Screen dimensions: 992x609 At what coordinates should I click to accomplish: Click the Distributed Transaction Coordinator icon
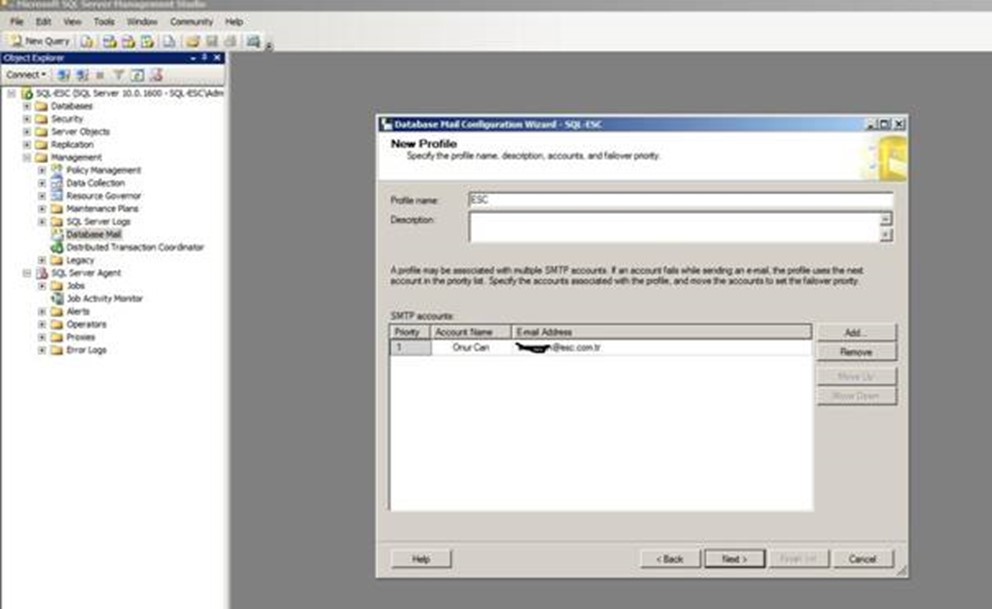(57, 247)
